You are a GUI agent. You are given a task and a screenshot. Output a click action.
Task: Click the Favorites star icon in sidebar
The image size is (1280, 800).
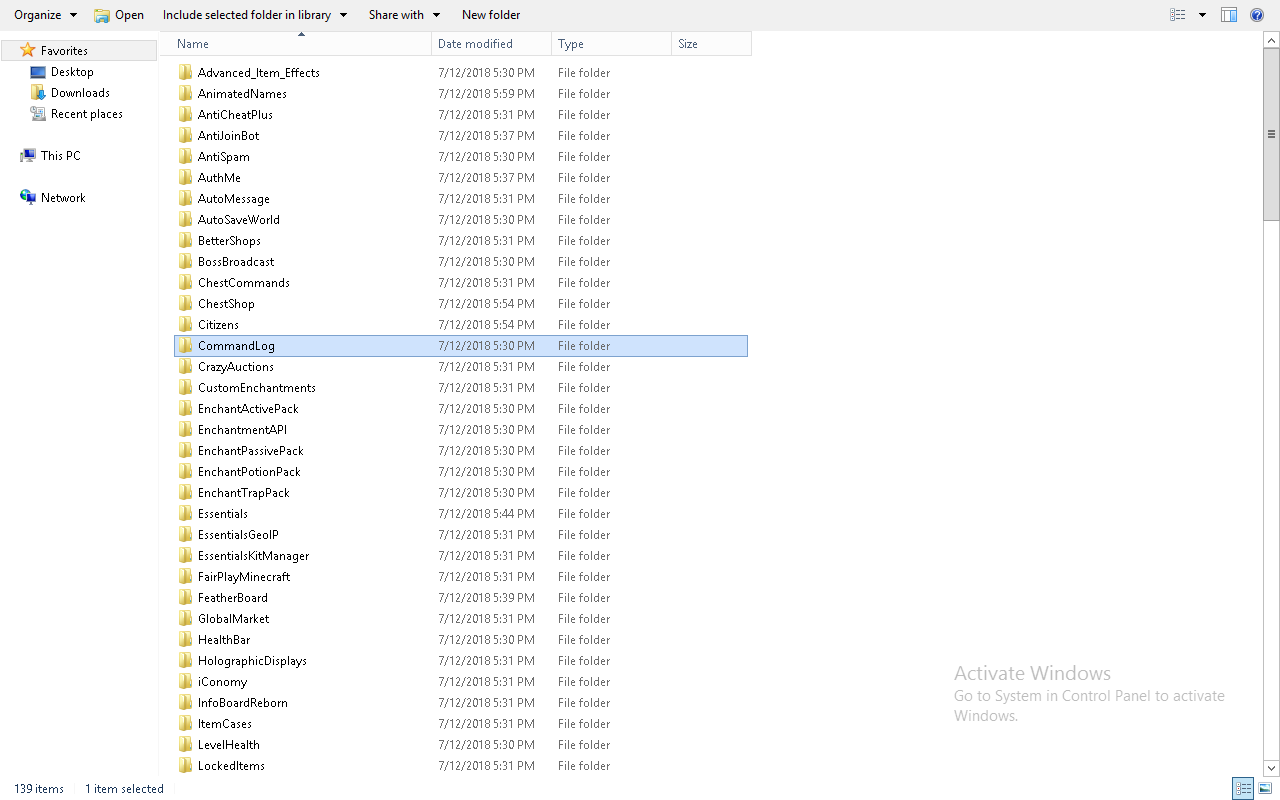[28, 50]
